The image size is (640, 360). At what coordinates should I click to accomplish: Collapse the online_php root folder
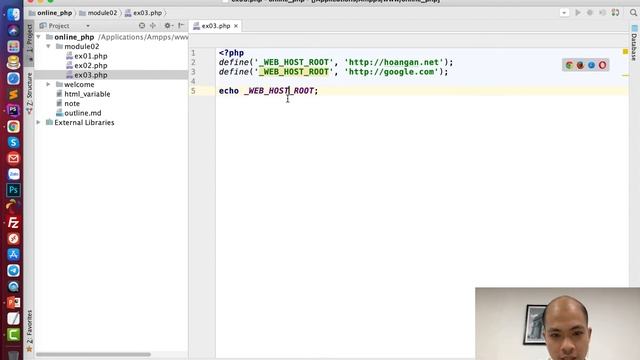(x=39, y=37)
